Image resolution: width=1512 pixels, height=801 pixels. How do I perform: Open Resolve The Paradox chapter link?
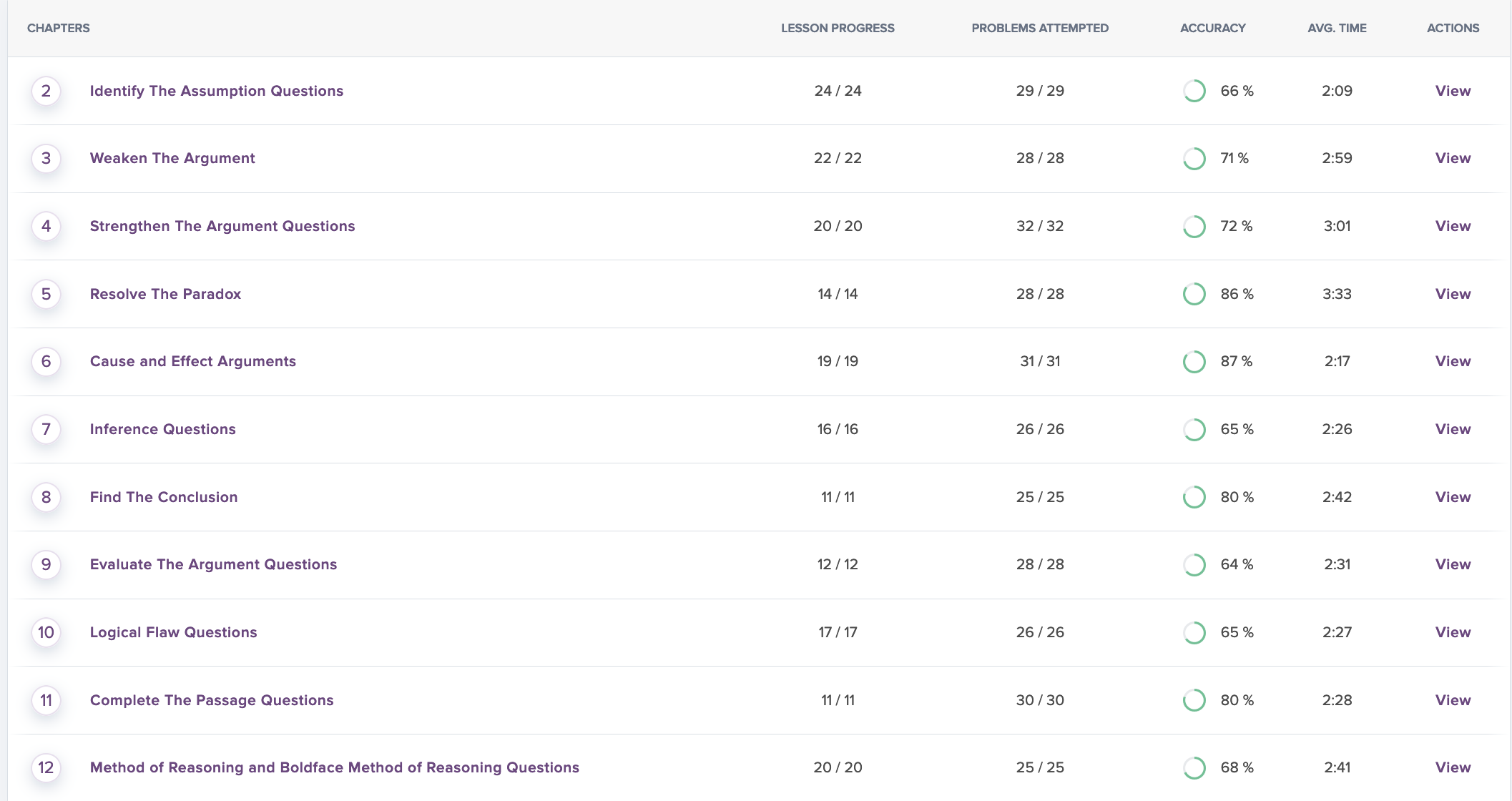[165, 294]
